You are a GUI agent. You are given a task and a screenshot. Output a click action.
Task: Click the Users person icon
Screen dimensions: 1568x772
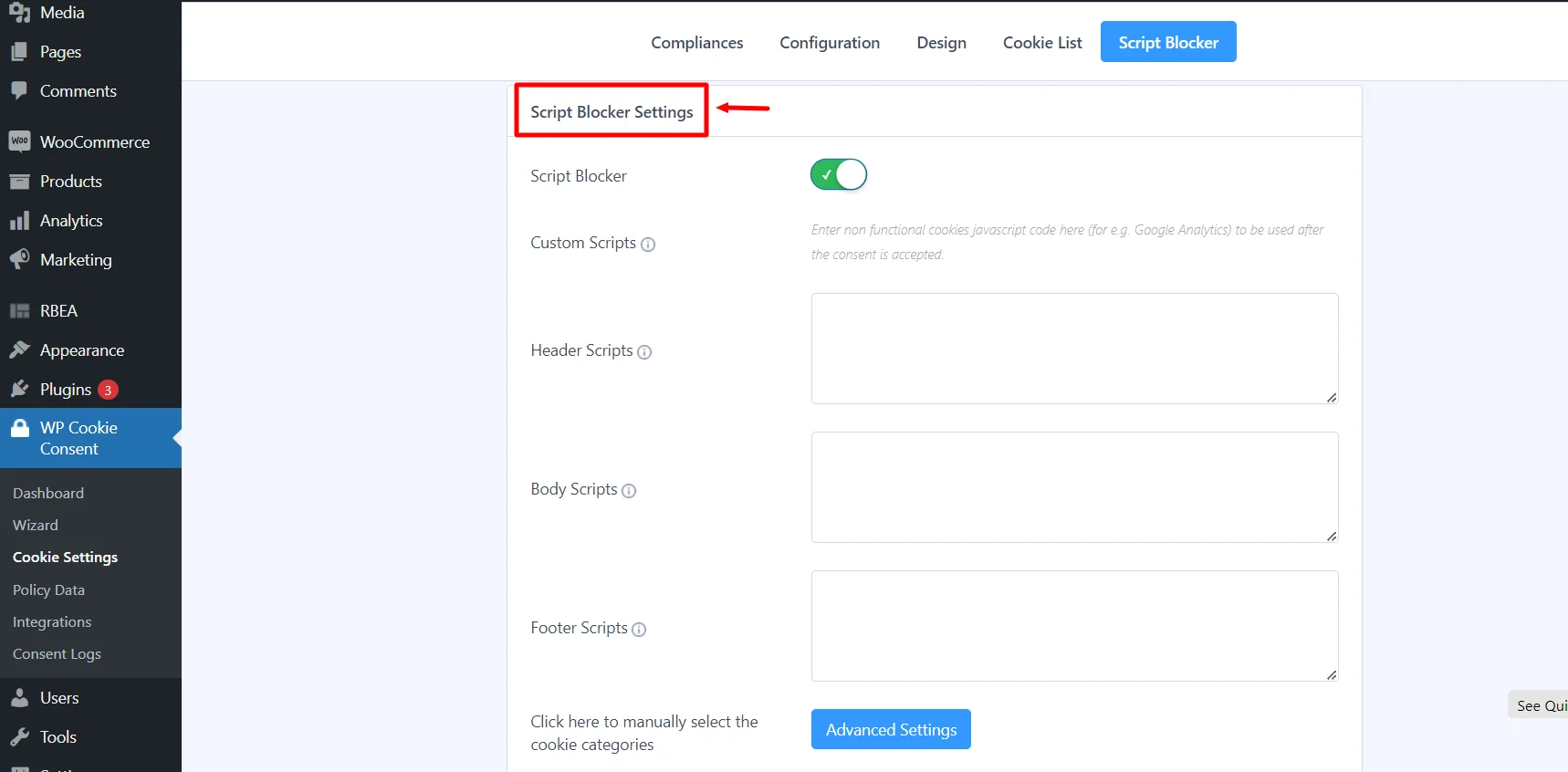tap(19, 698)
